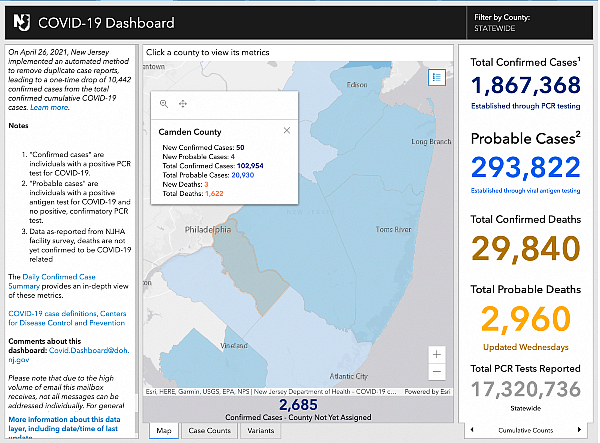The image size is (600, 443).
Task: Switch to the Case Counts tab
Action: [210, 431]
